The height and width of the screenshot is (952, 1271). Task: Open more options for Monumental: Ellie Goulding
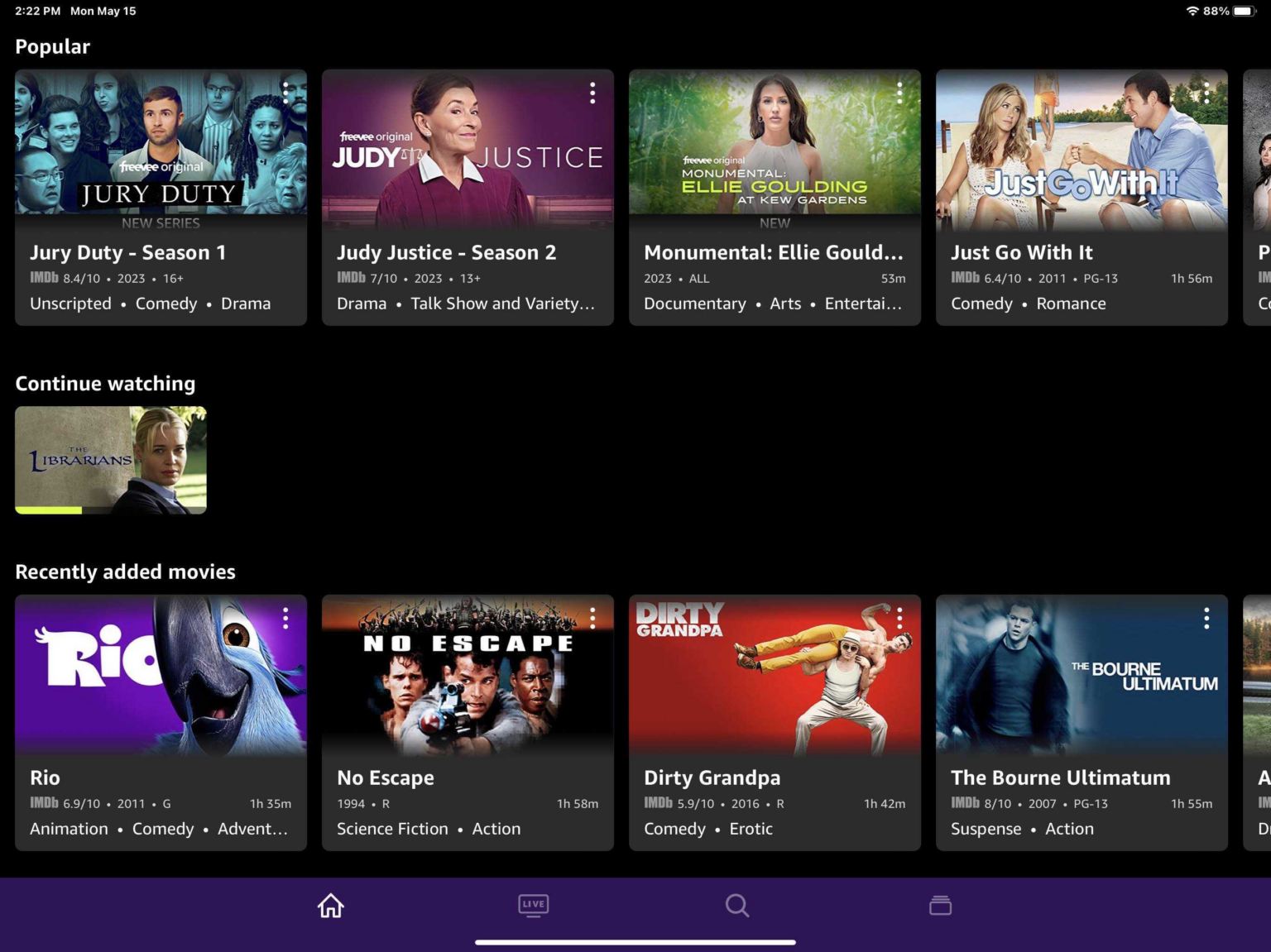point(899,93)
